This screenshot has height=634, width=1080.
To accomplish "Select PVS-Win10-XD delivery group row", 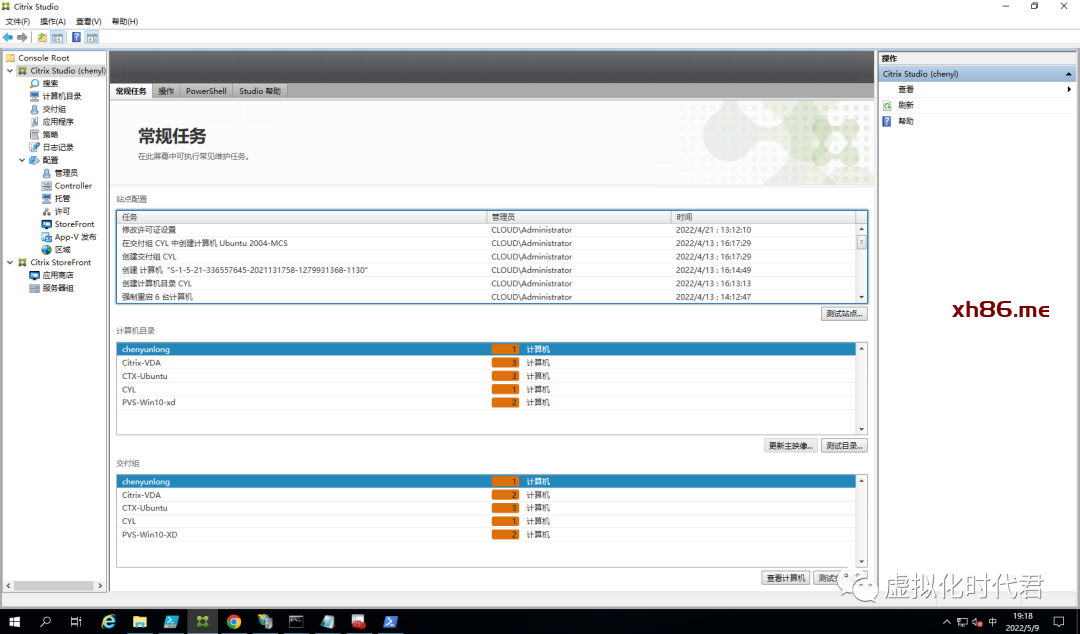I will coord(486,535).
